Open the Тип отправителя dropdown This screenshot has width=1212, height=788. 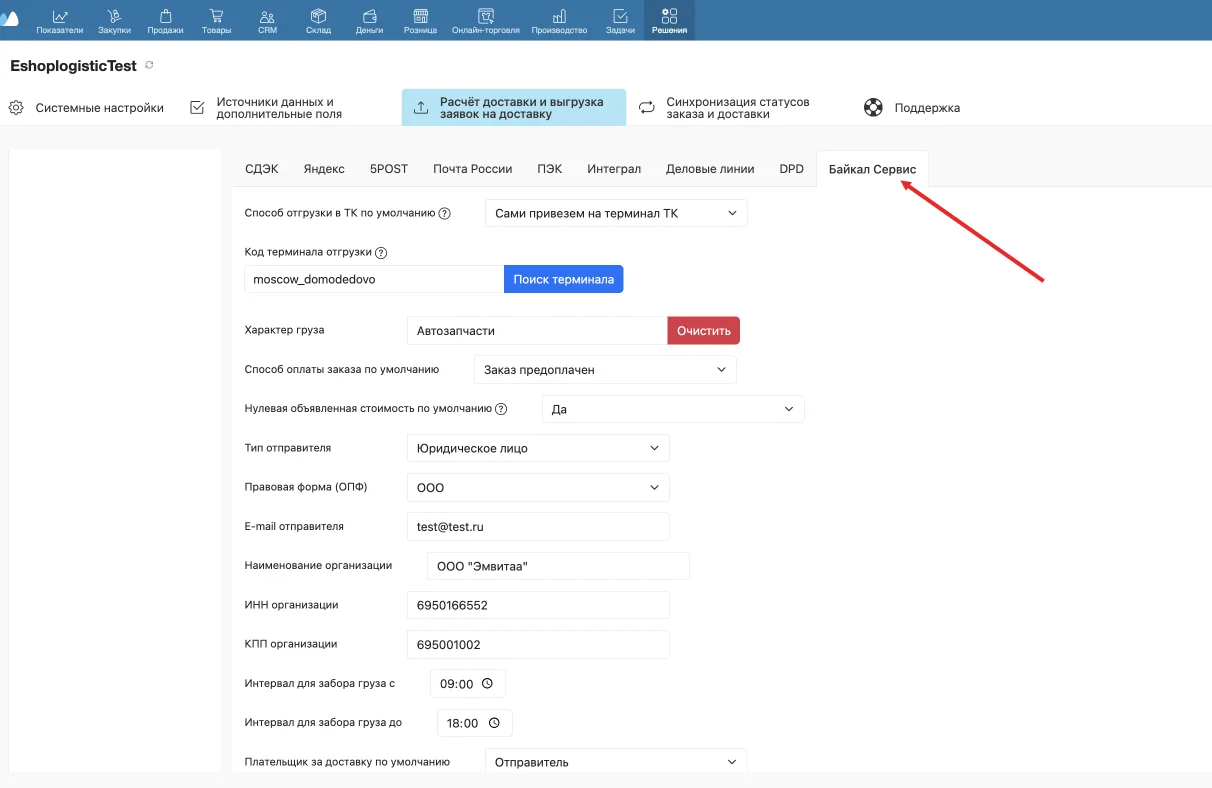click(538, 448)
